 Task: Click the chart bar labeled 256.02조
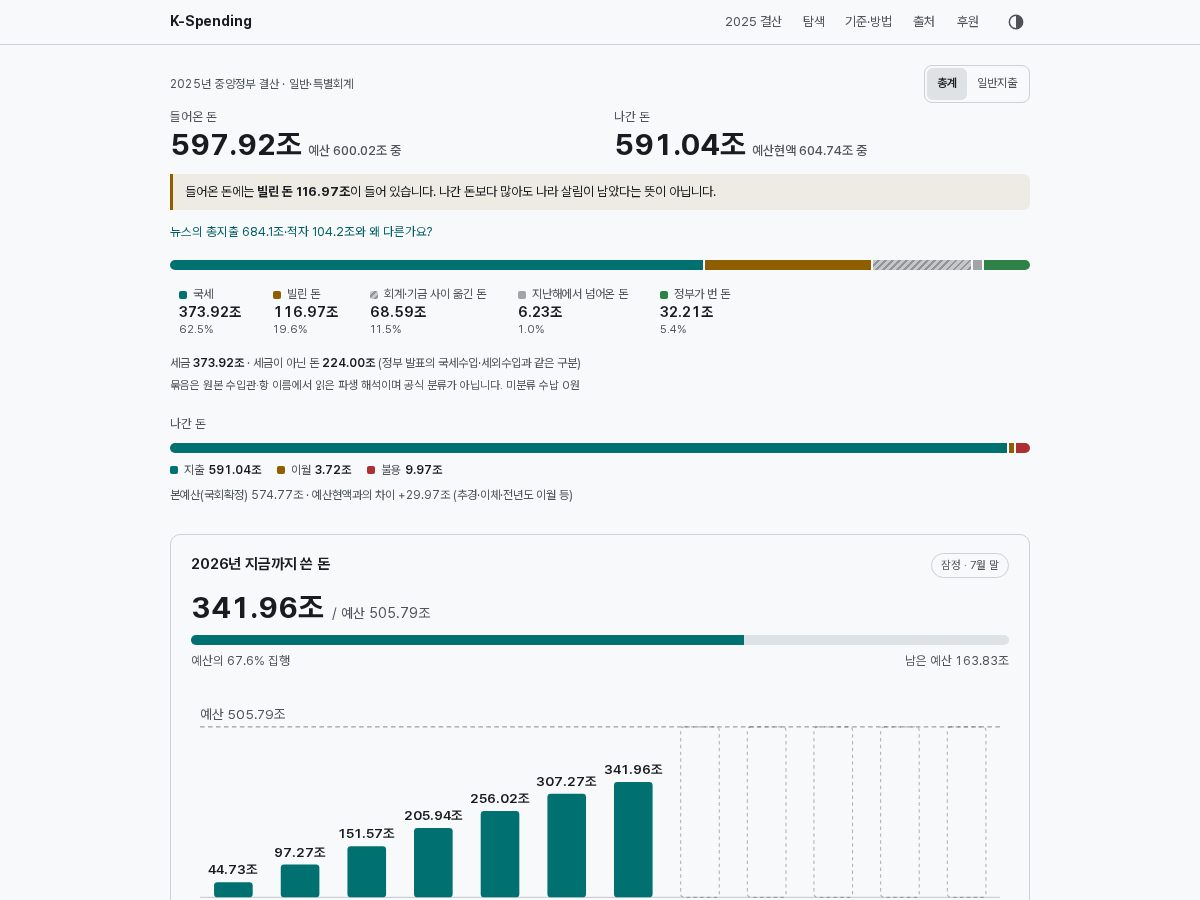click(500, 854)
